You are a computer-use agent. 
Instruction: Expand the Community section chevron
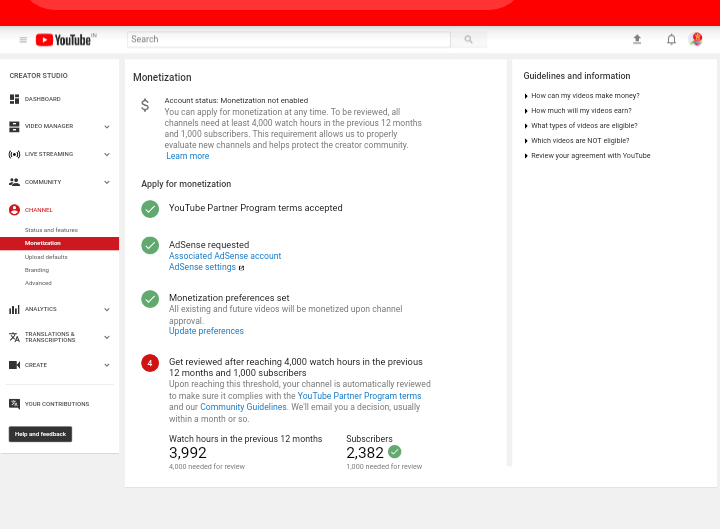(x=107, y=182)
